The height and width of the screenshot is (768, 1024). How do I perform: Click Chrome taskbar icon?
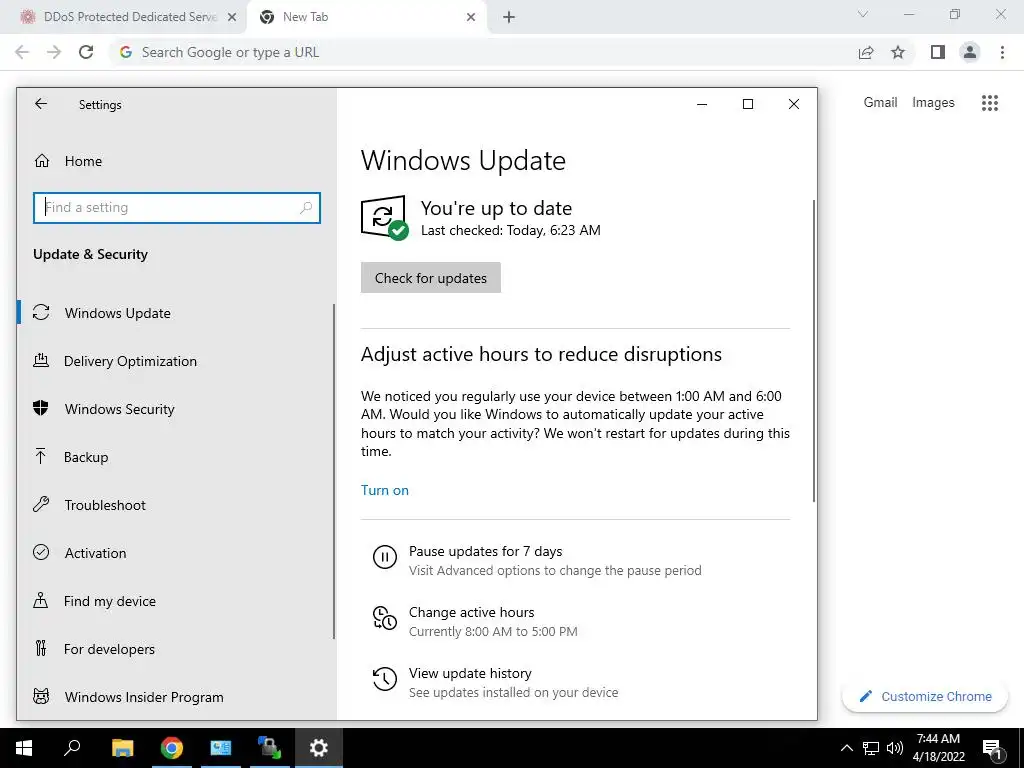click(171, 748)
